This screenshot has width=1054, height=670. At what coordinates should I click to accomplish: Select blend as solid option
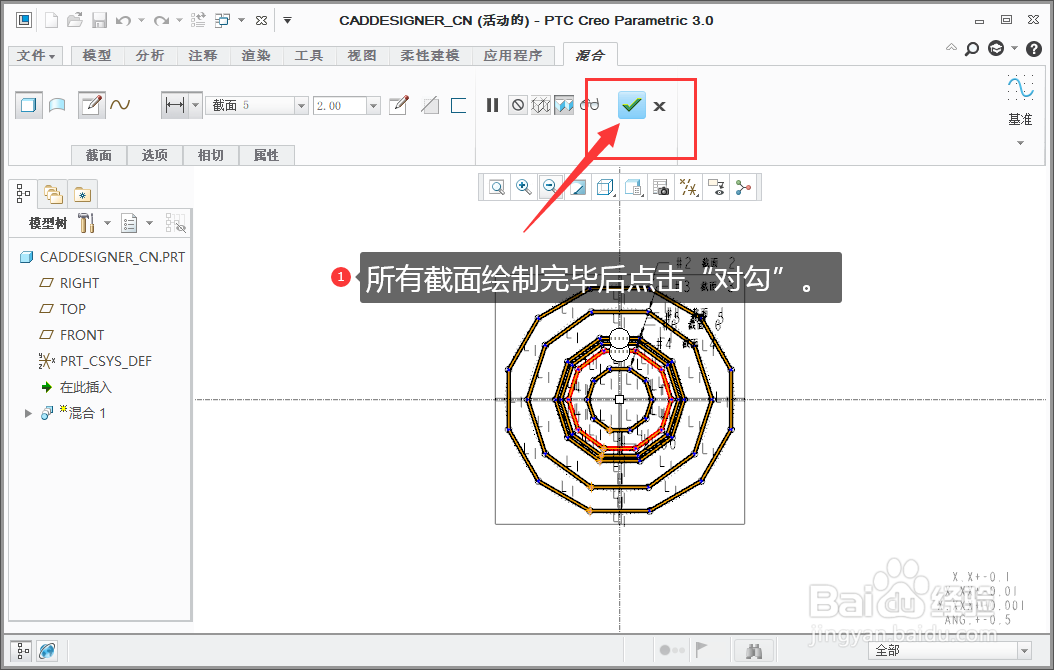(29, 105)
